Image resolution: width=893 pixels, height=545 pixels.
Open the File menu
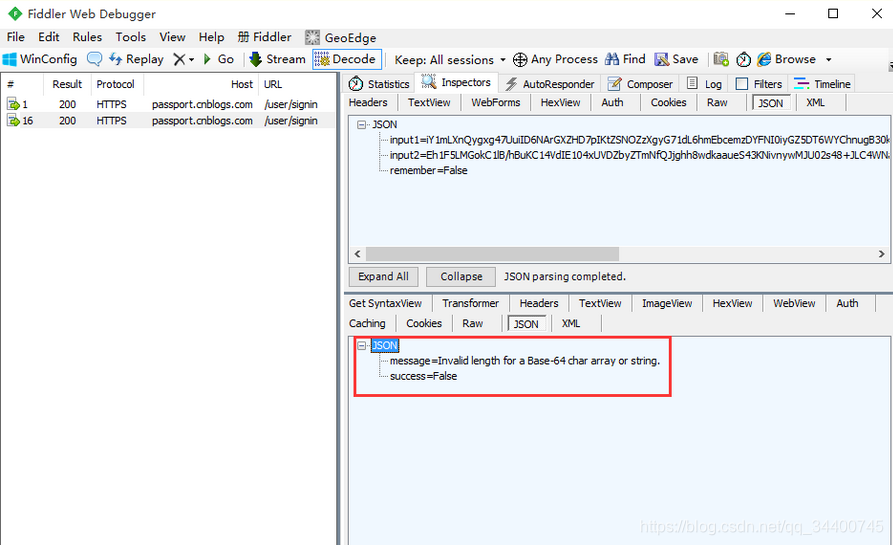[x=15, y=37]
